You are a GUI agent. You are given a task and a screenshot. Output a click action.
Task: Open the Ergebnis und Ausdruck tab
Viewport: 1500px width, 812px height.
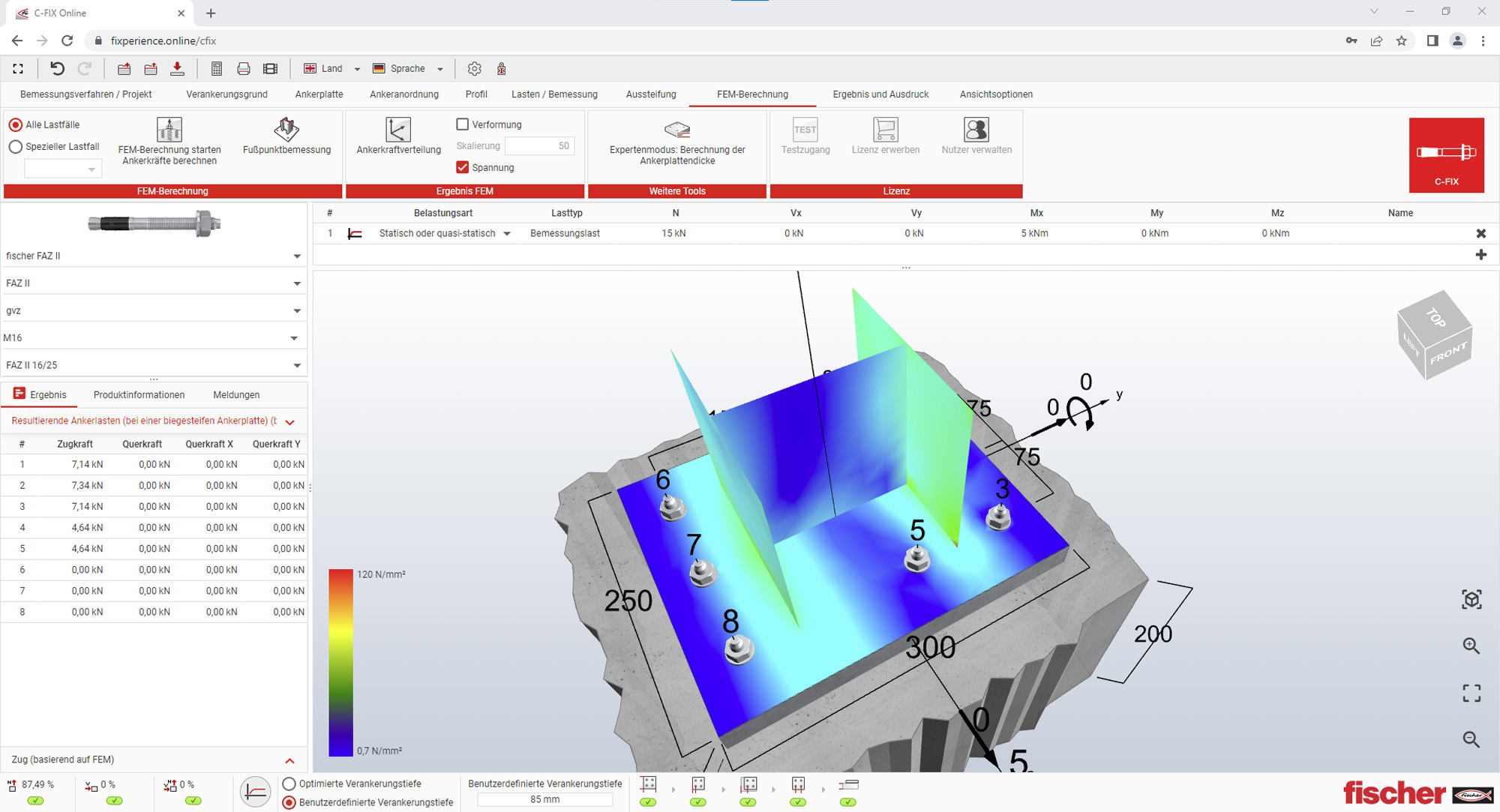pos(880,94)
